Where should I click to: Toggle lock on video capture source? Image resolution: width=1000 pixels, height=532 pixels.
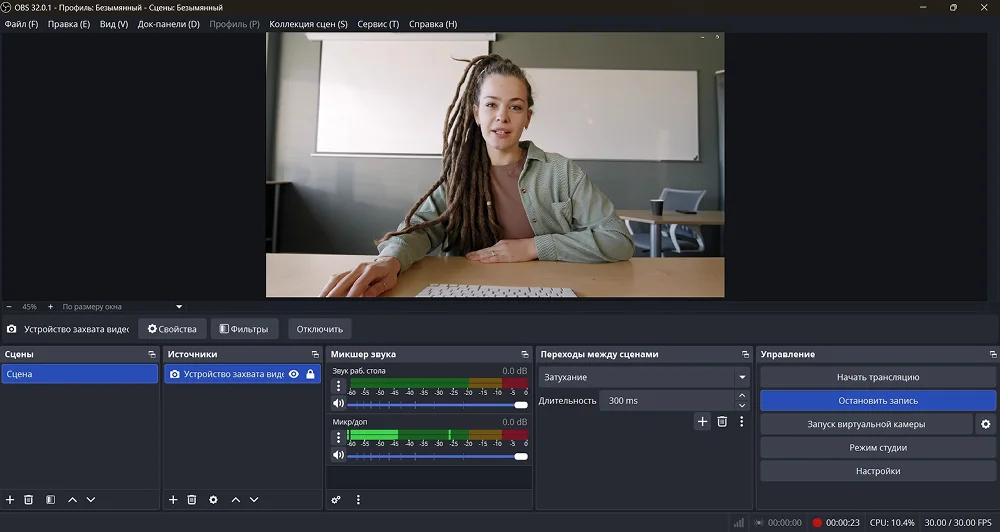coord(310,374)
